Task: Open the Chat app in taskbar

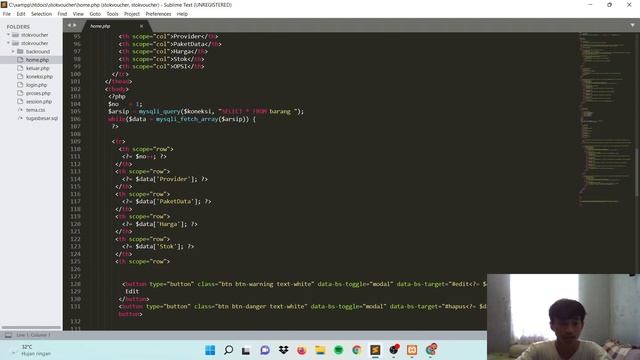Action: (x=265, y=350)
